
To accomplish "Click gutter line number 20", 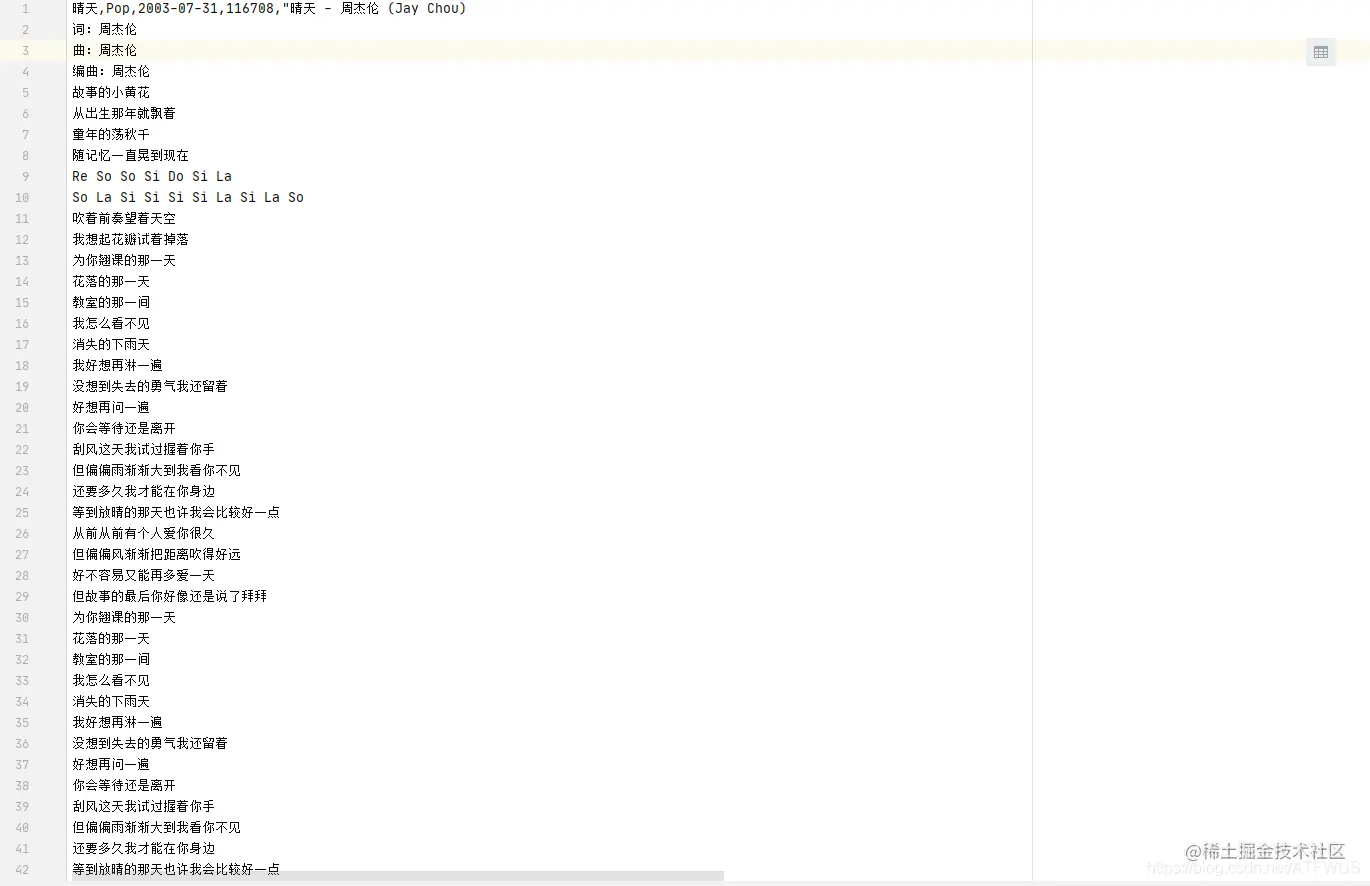I will pos(22,407).
